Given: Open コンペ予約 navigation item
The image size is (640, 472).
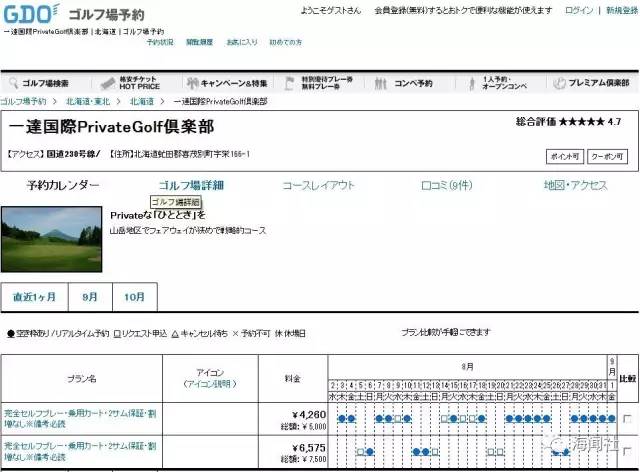Looking at the screenshot, I should pyautogui.click(x=411, y=83).
